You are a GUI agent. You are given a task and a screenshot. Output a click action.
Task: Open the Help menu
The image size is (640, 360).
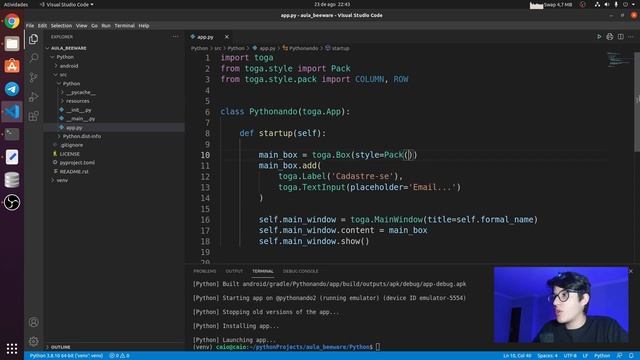[x=144, y=26]
